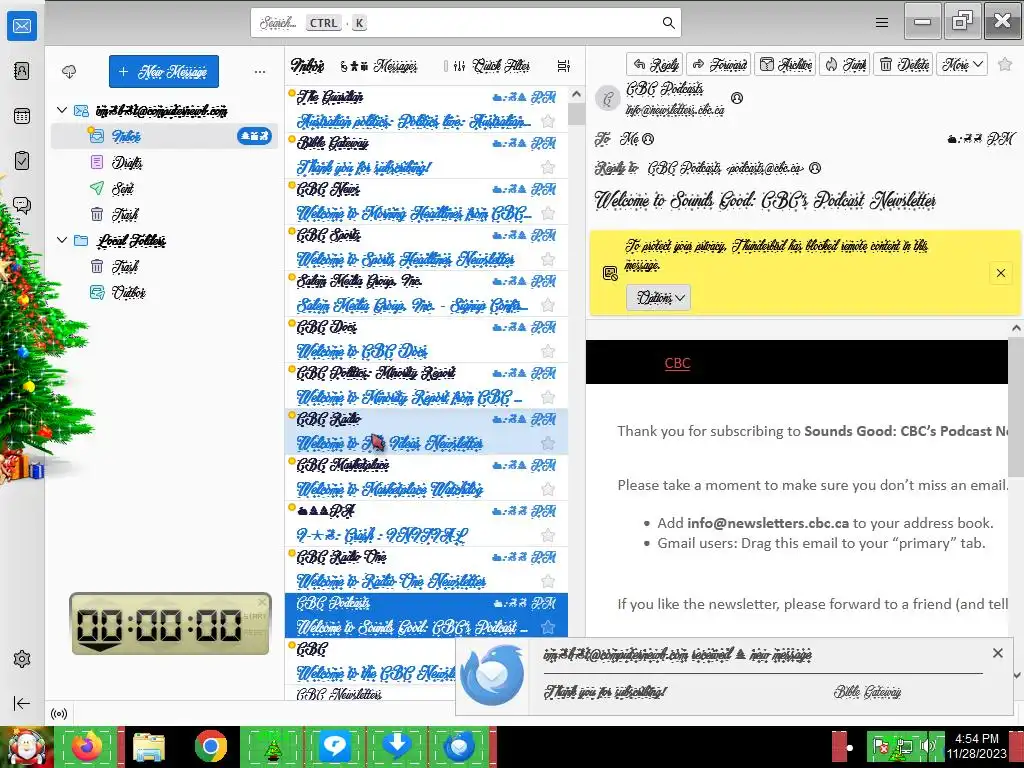Screen dimensions: 1024x768
Task: Open the CBC Marketplace message
Action: (426, 477)
